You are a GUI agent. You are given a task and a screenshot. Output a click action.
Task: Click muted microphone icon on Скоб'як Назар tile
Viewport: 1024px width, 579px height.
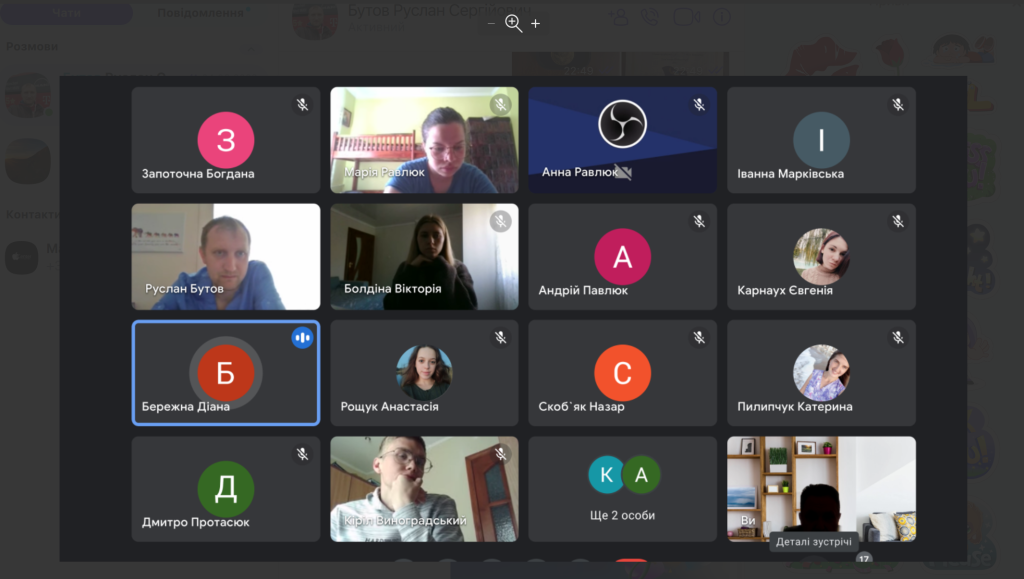click(699, 338)
